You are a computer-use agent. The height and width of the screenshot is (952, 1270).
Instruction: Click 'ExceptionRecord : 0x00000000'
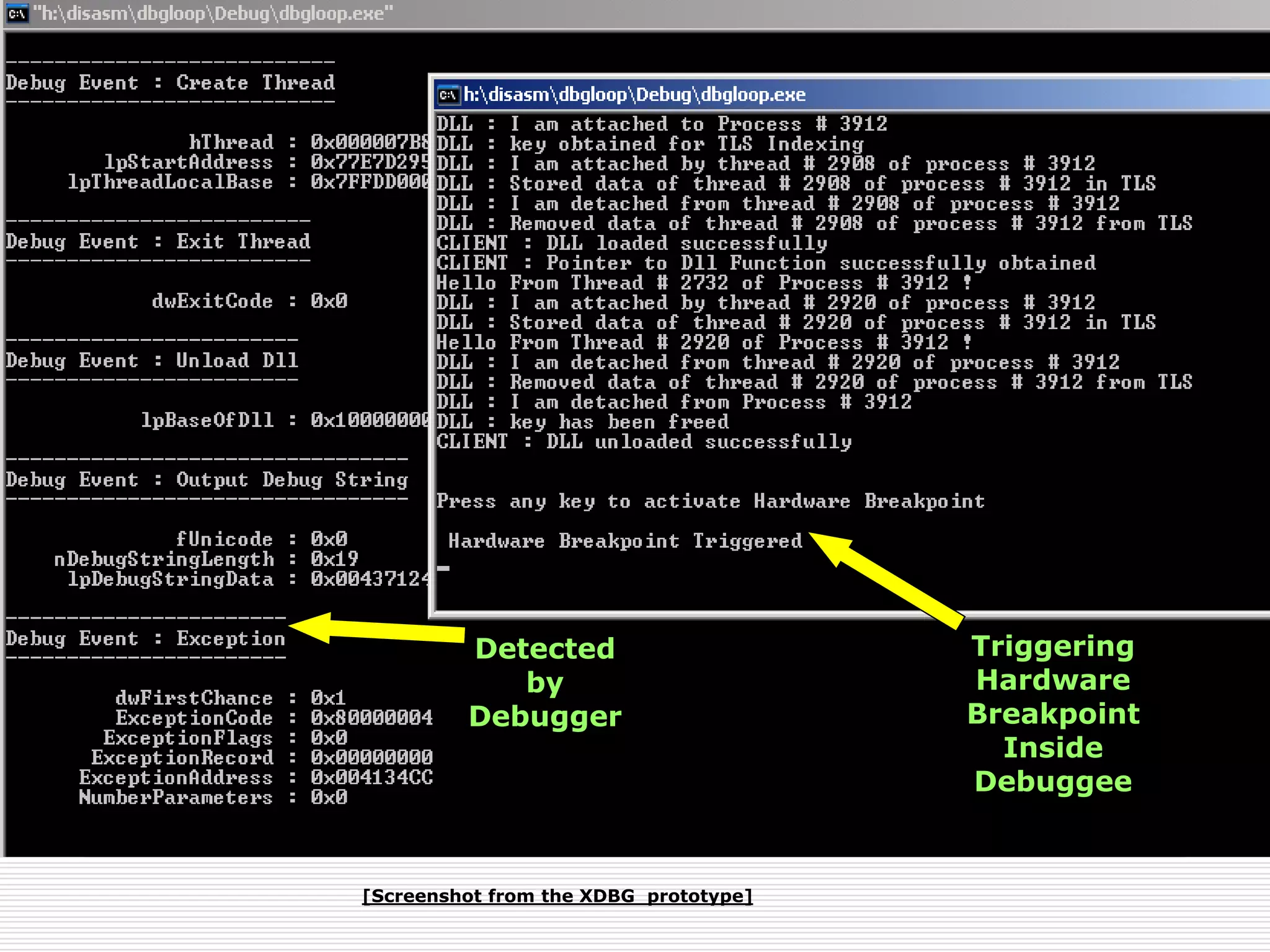pos(262,757)
